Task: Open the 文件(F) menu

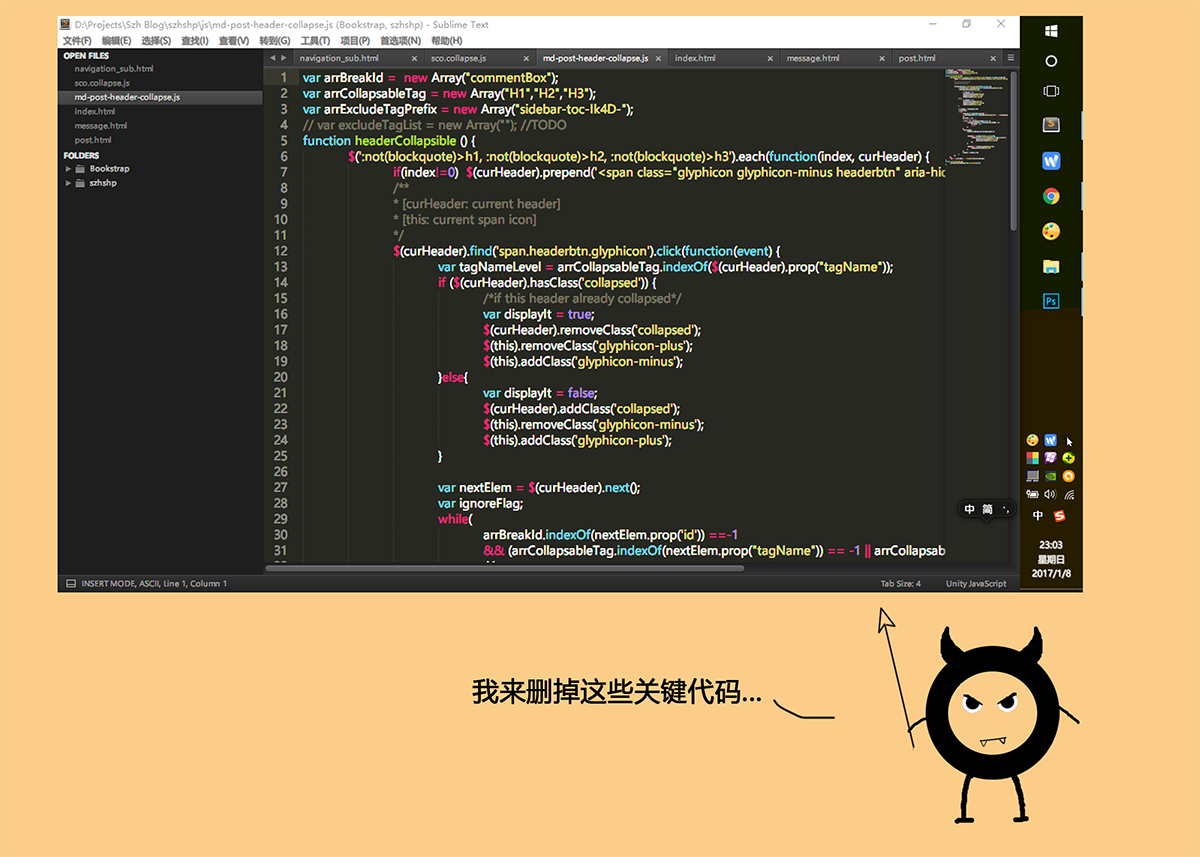Action: (x=77, y=41)
